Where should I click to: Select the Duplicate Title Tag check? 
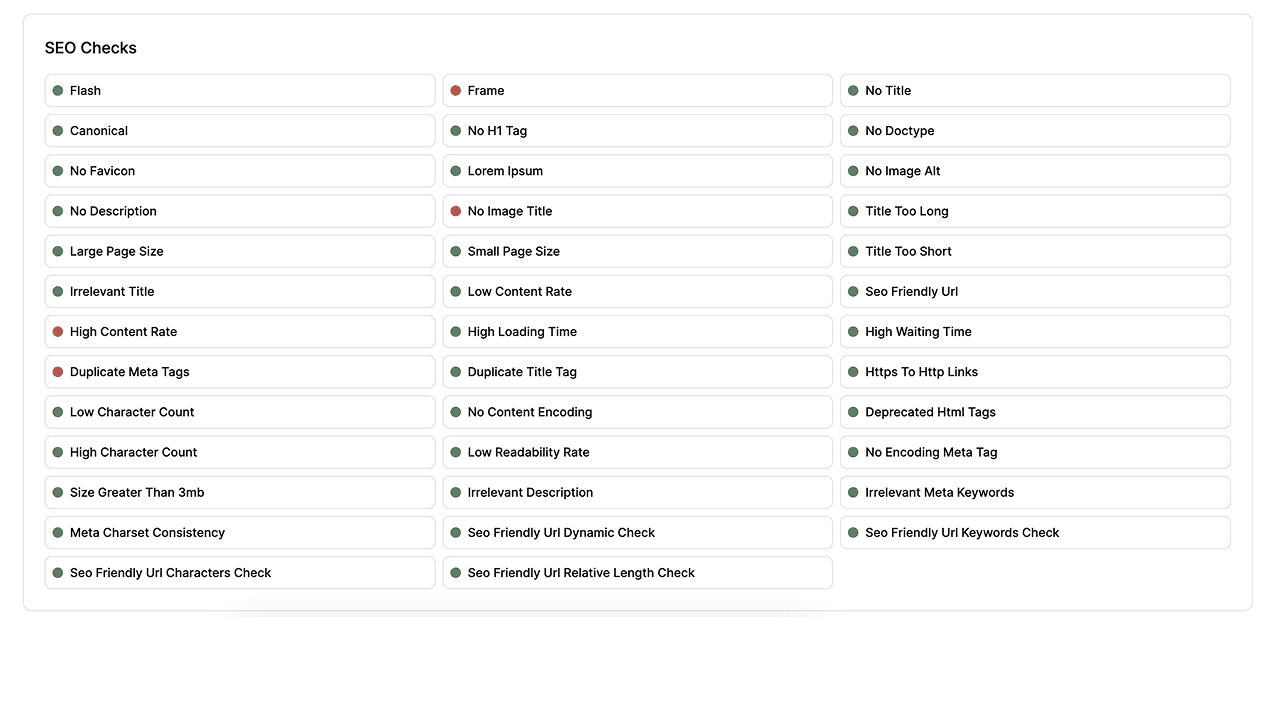638,371
